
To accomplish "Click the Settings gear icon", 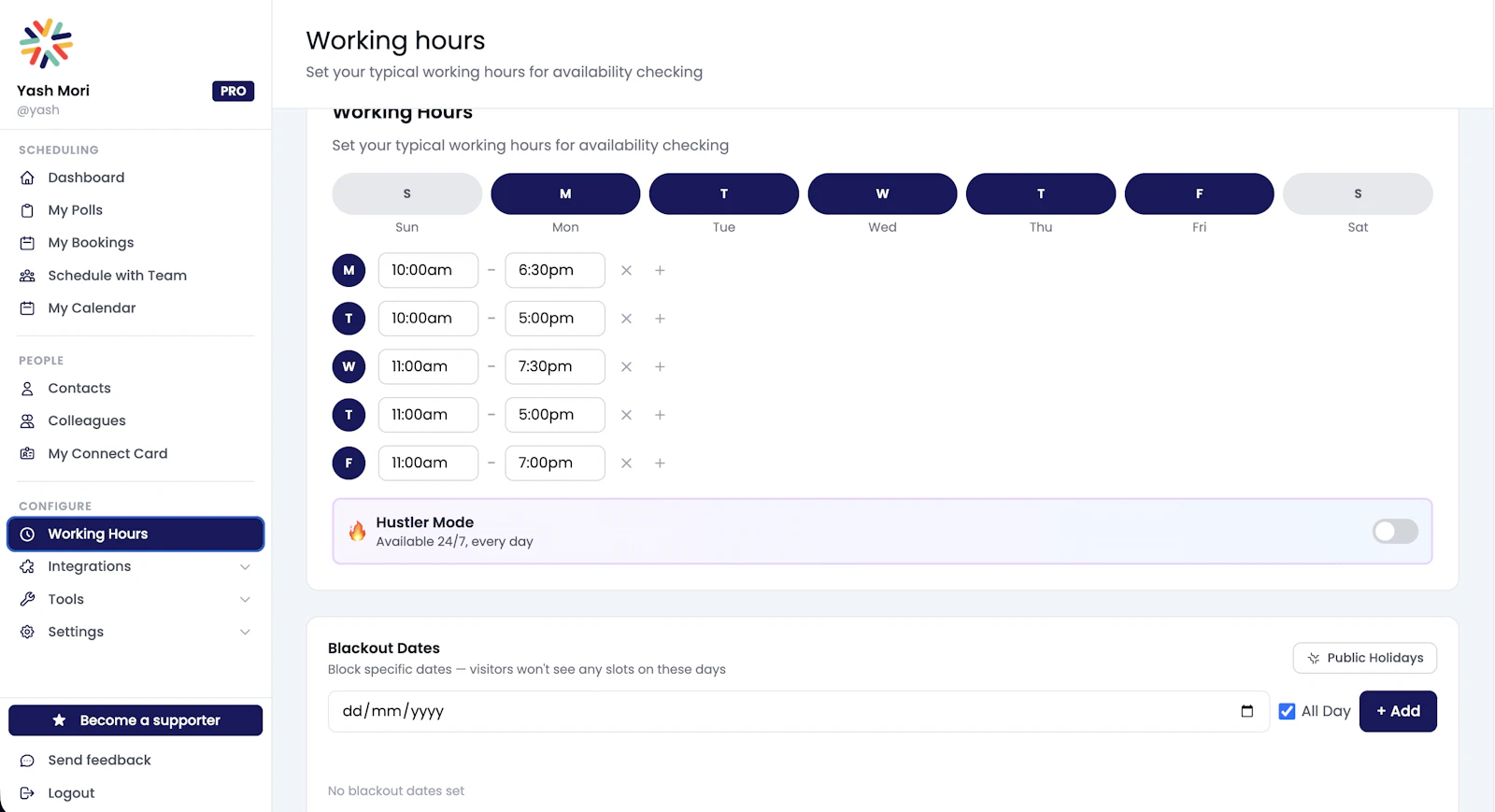I will click(x=27, y=633).
